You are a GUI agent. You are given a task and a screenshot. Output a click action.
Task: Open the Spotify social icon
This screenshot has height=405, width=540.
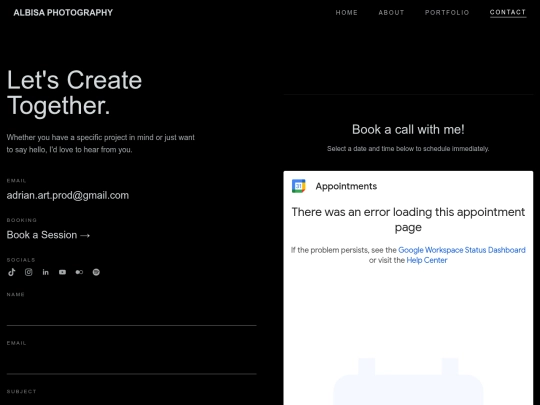coord(96,272)
